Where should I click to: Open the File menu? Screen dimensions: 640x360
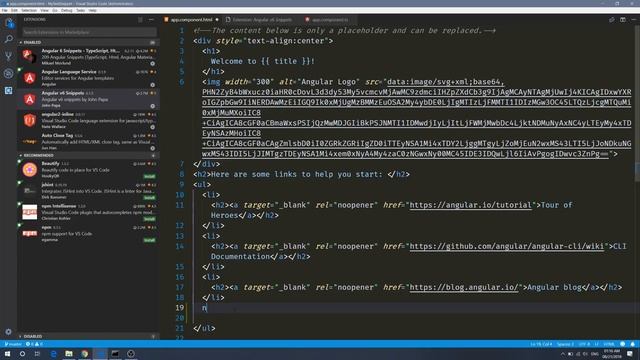pos(4,10)
